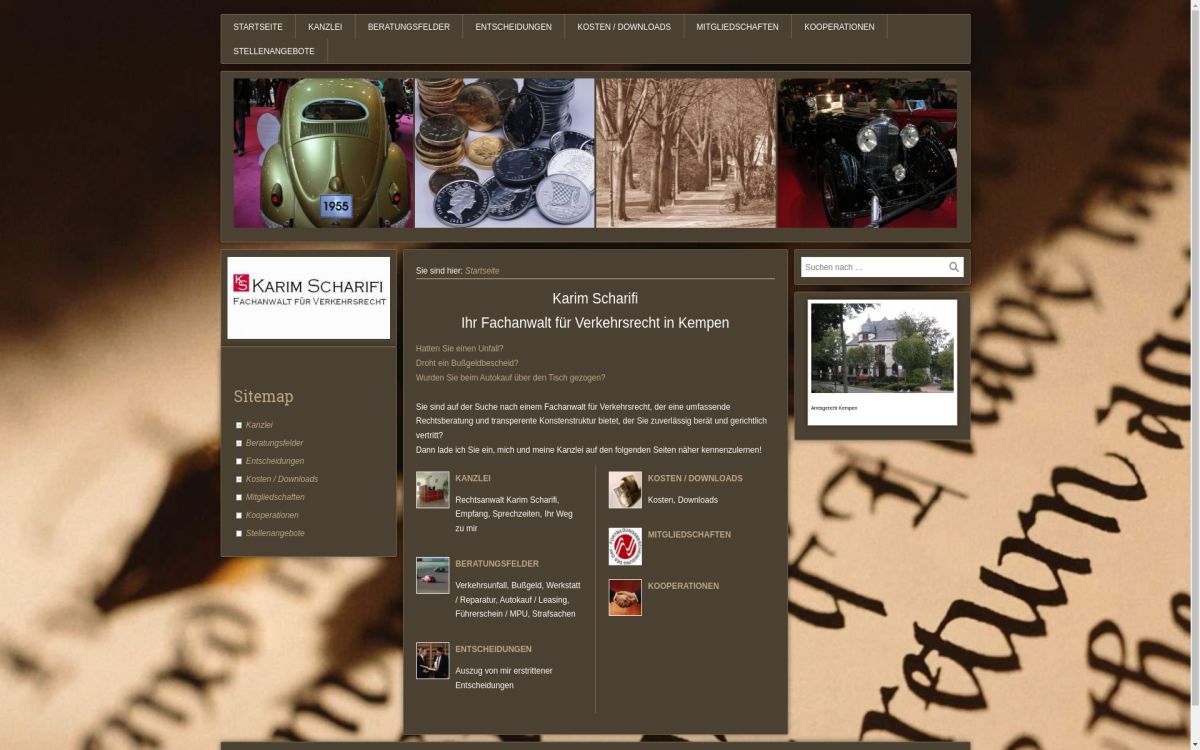Viewport: 1200px width, 750px height.
Task: Open the Entscheidungen thumbnail icon
Action: pyautogui.click(x=432, y=660)
